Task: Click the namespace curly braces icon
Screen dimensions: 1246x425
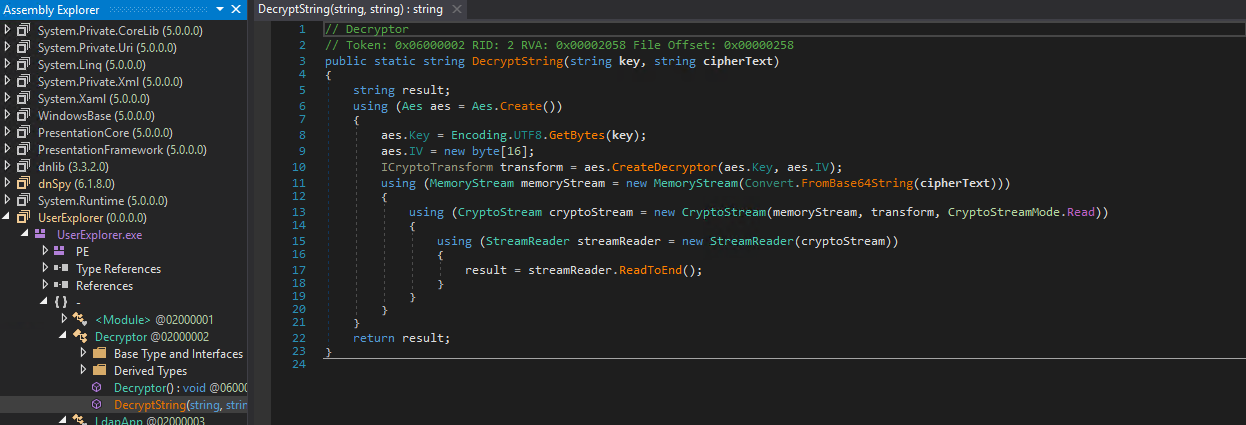Action: pyautogui.click(x=60, y=302)
